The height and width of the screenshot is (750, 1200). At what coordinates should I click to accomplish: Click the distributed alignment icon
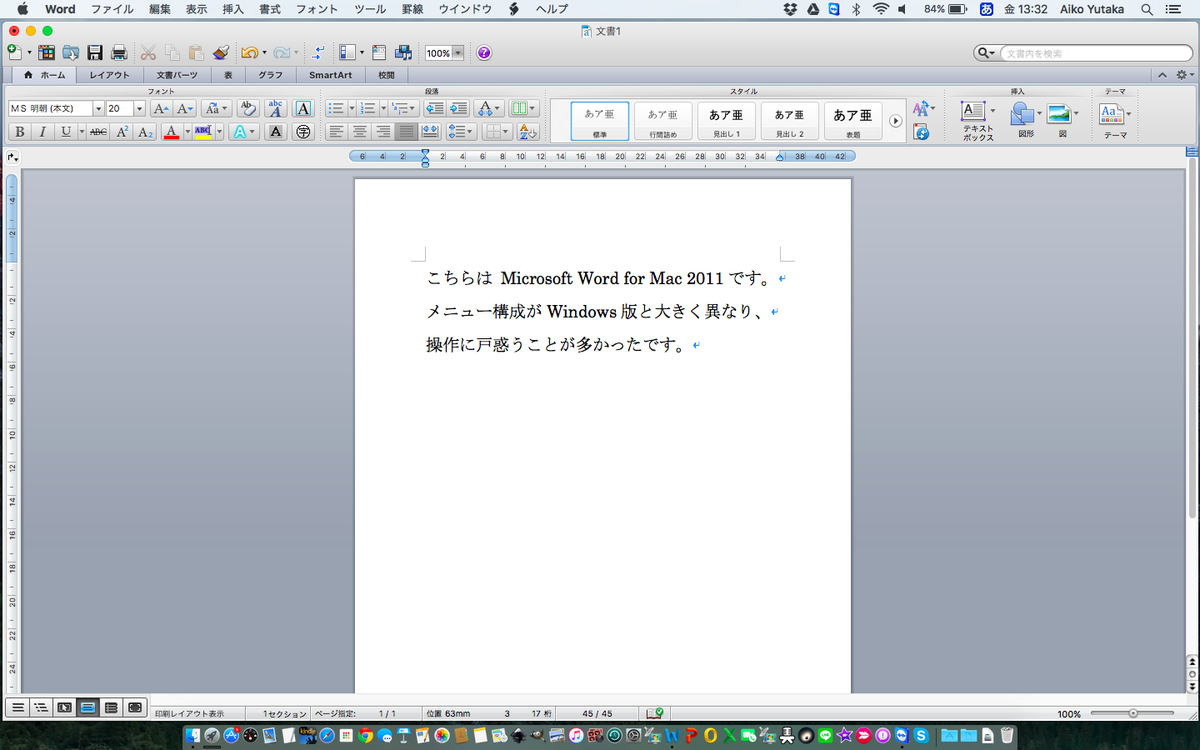[430, 131]
